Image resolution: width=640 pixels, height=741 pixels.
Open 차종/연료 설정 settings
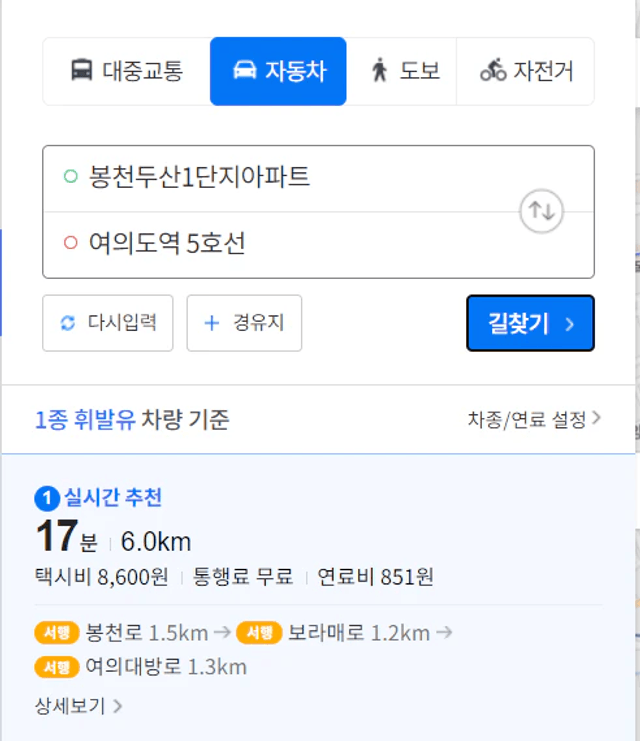534,419
